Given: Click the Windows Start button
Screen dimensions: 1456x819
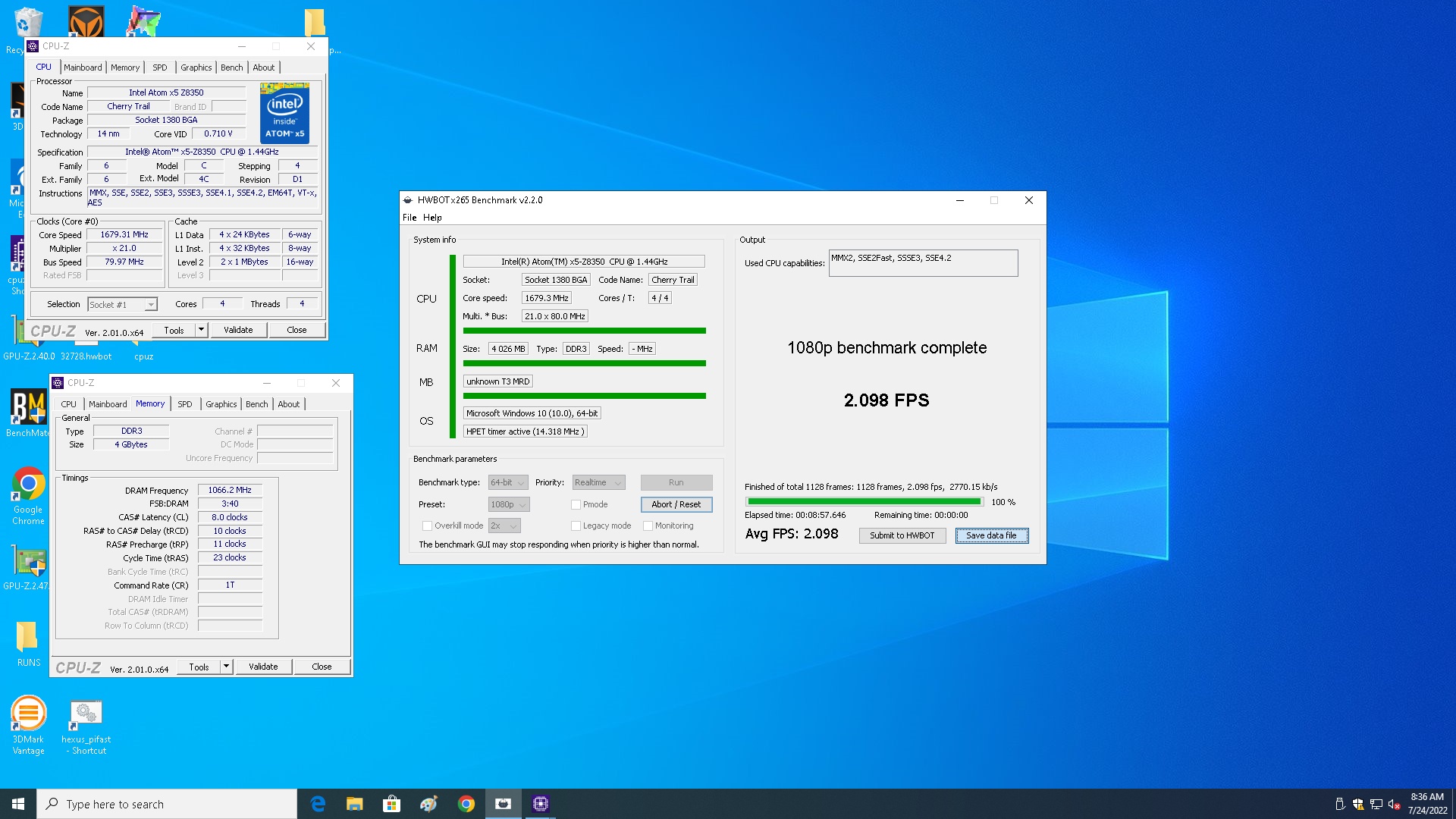Looking at the screenshot, I should (x=18, y=804).
